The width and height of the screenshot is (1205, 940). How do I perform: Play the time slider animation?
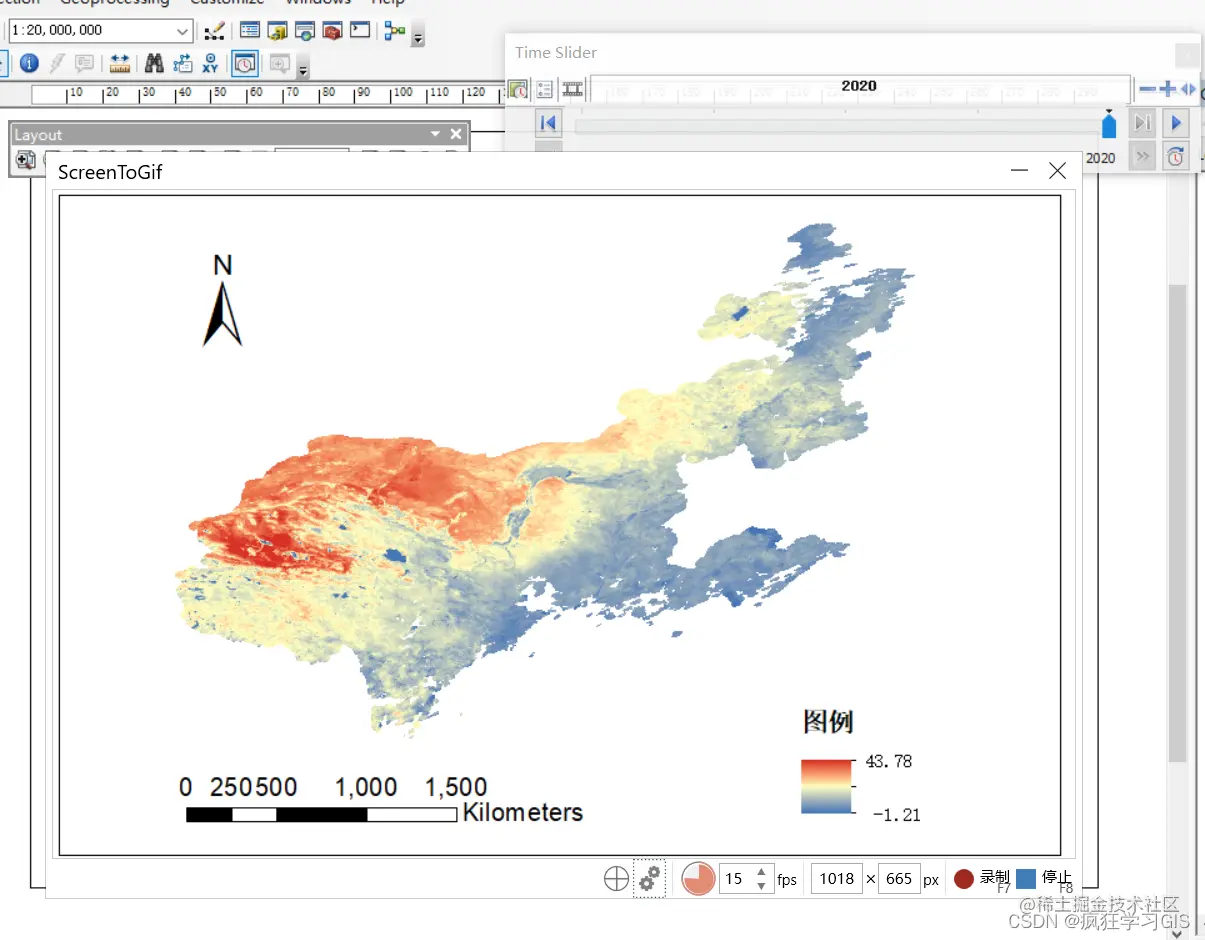point(1176,123)
